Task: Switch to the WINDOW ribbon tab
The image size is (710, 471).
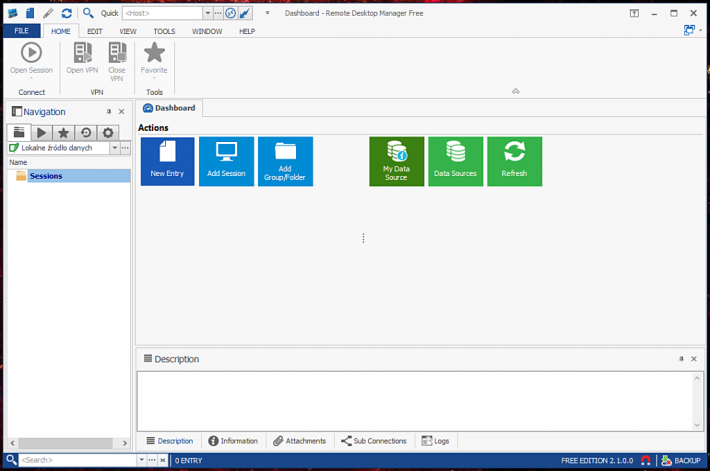Action: pos(207,31)
